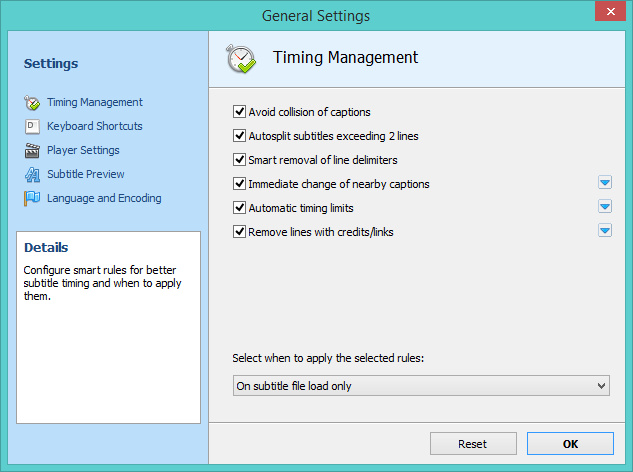Switch to Player Settings section
Viewport: 633px width, 472px height.
pos(83,150)
